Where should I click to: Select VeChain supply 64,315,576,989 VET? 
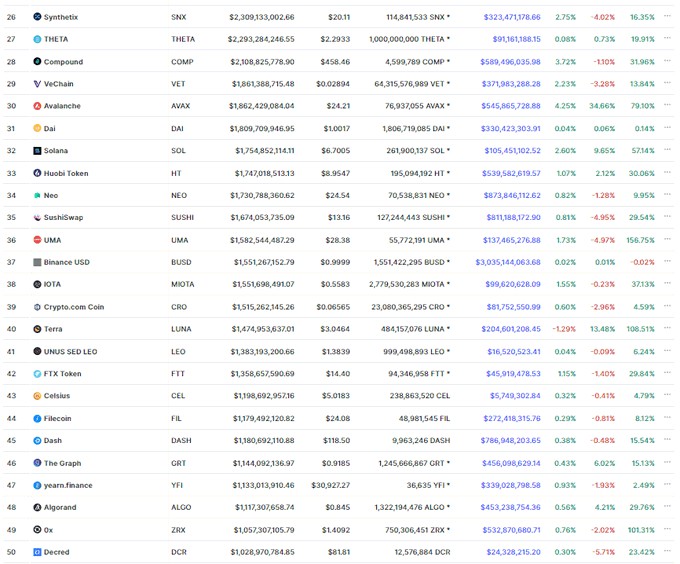412,84
